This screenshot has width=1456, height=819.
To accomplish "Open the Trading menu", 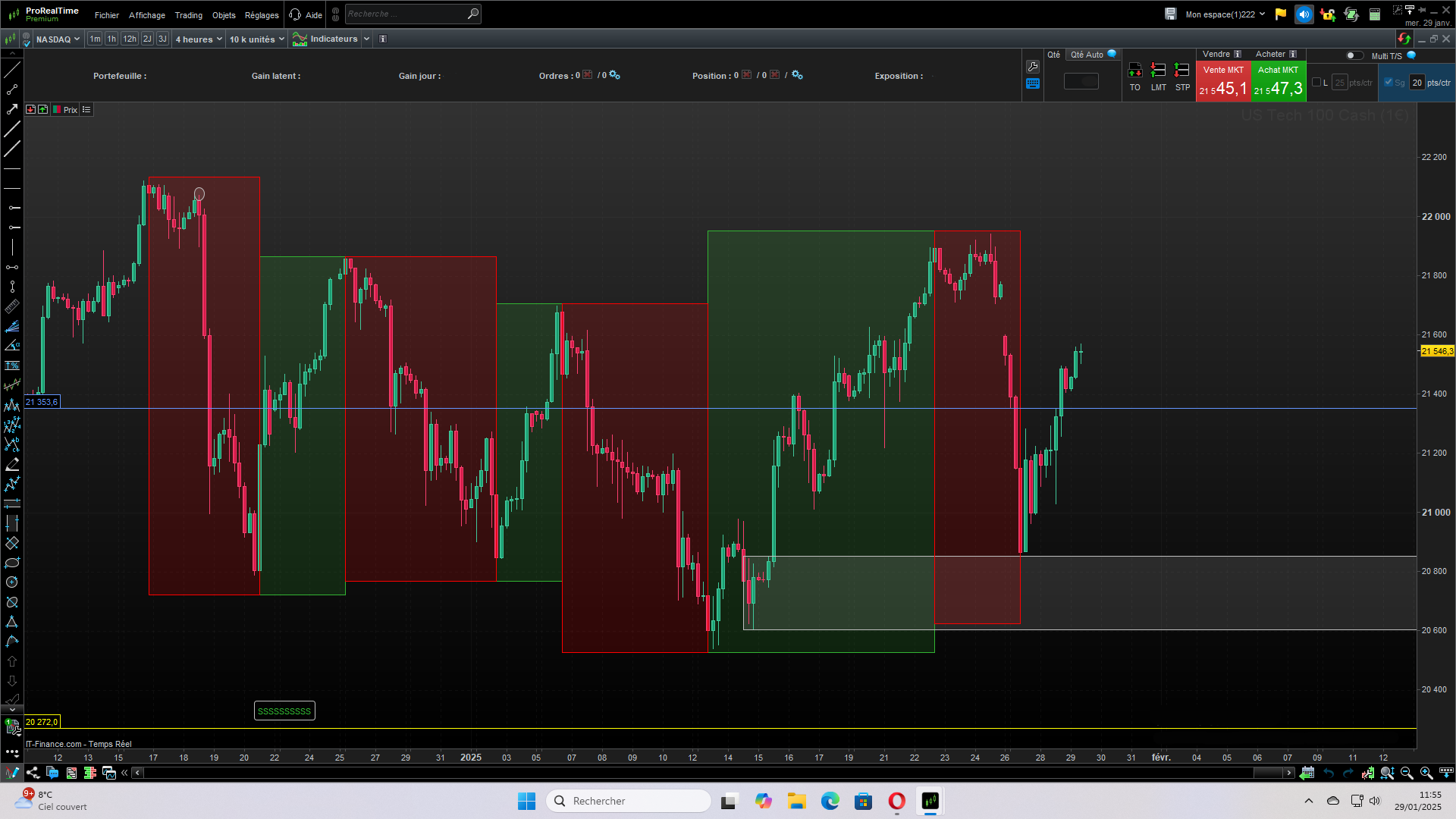I will pos(188,15).
